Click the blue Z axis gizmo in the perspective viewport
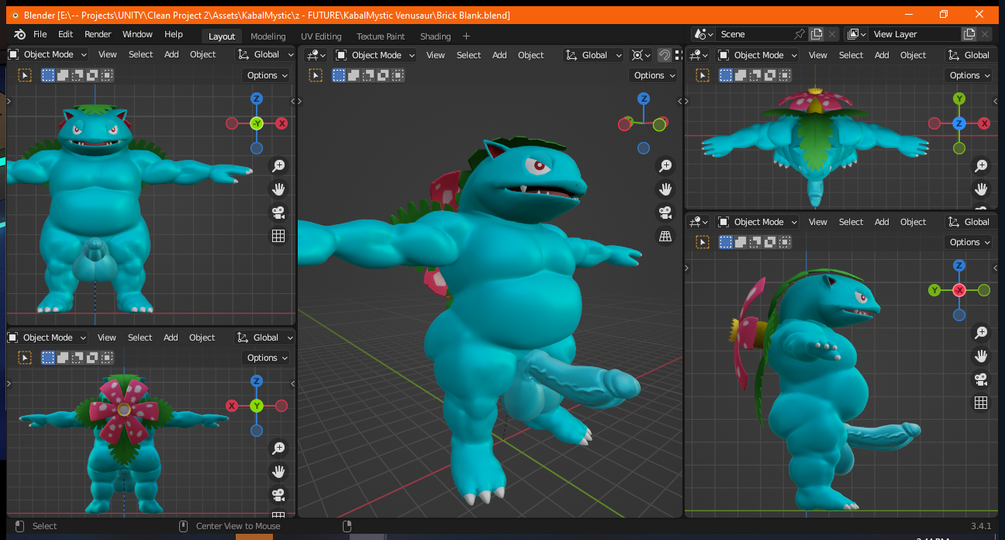 point(644,99)
